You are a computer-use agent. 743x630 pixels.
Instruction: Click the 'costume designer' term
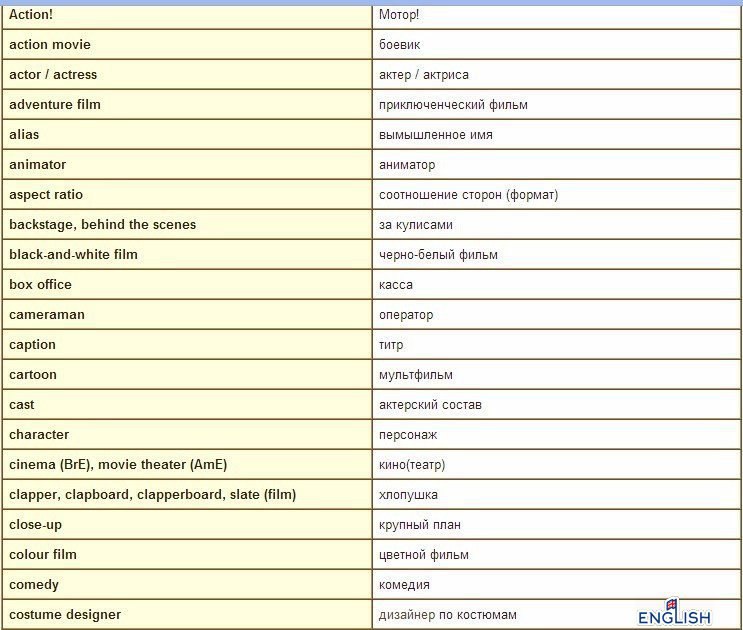click(x=65, y=615)
